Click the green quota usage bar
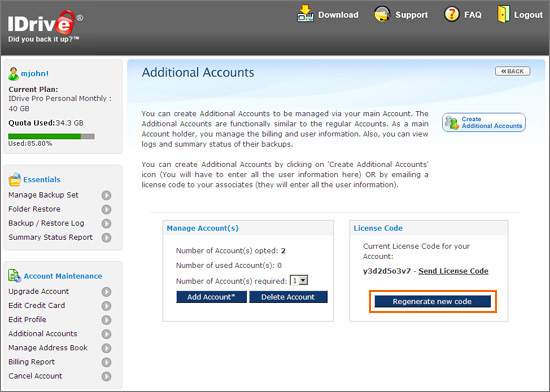Viewport: 550px width, 392px height. 45,136
